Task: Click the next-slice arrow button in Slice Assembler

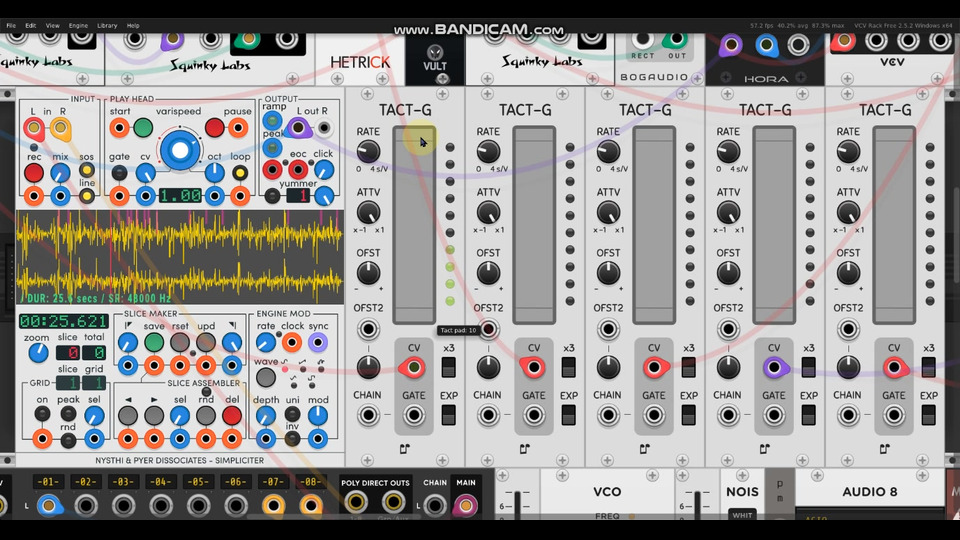Action: click(154, 416)
